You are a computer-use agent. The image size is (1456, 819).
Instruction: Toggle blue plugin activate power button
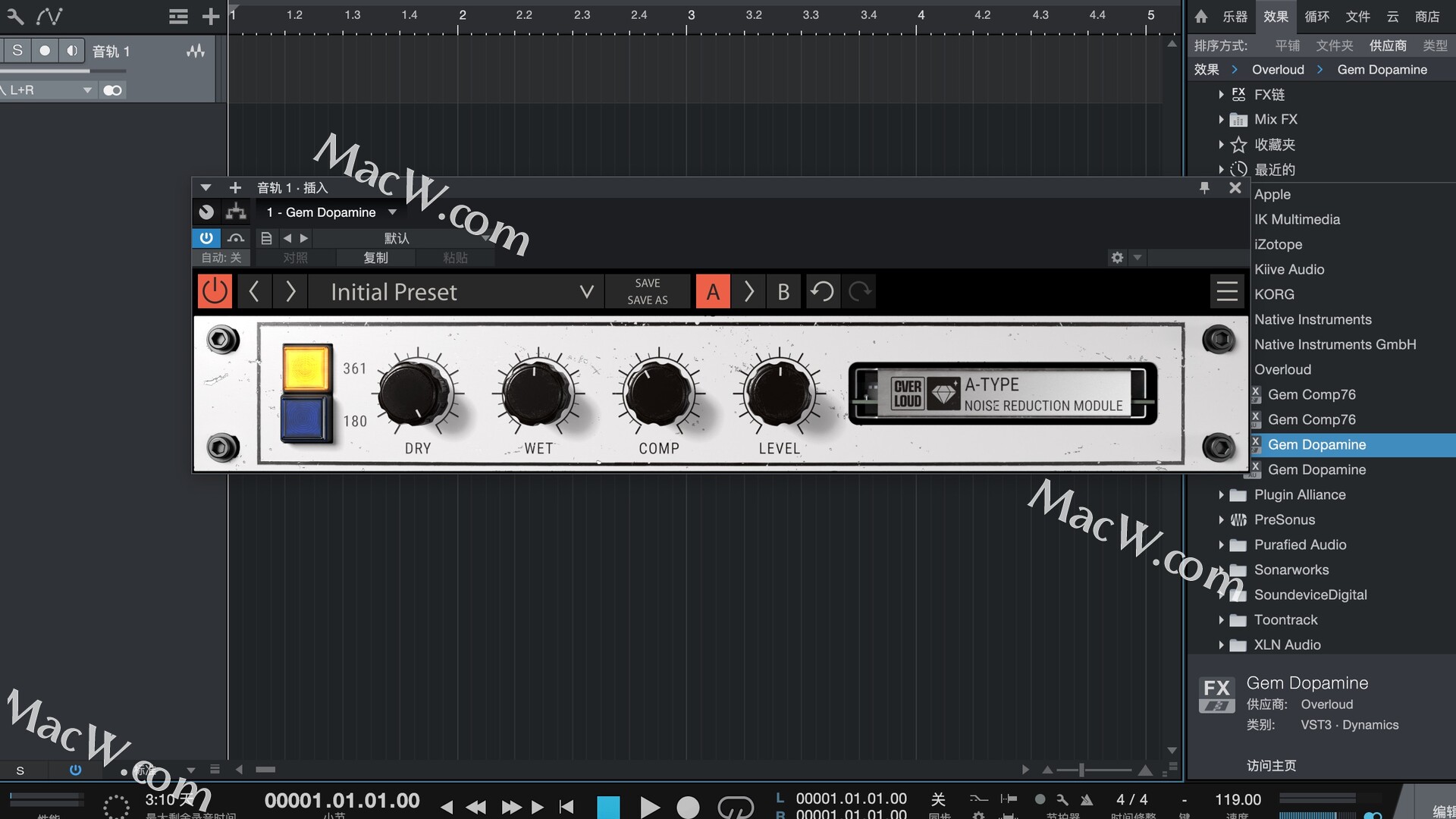[206, 238]
